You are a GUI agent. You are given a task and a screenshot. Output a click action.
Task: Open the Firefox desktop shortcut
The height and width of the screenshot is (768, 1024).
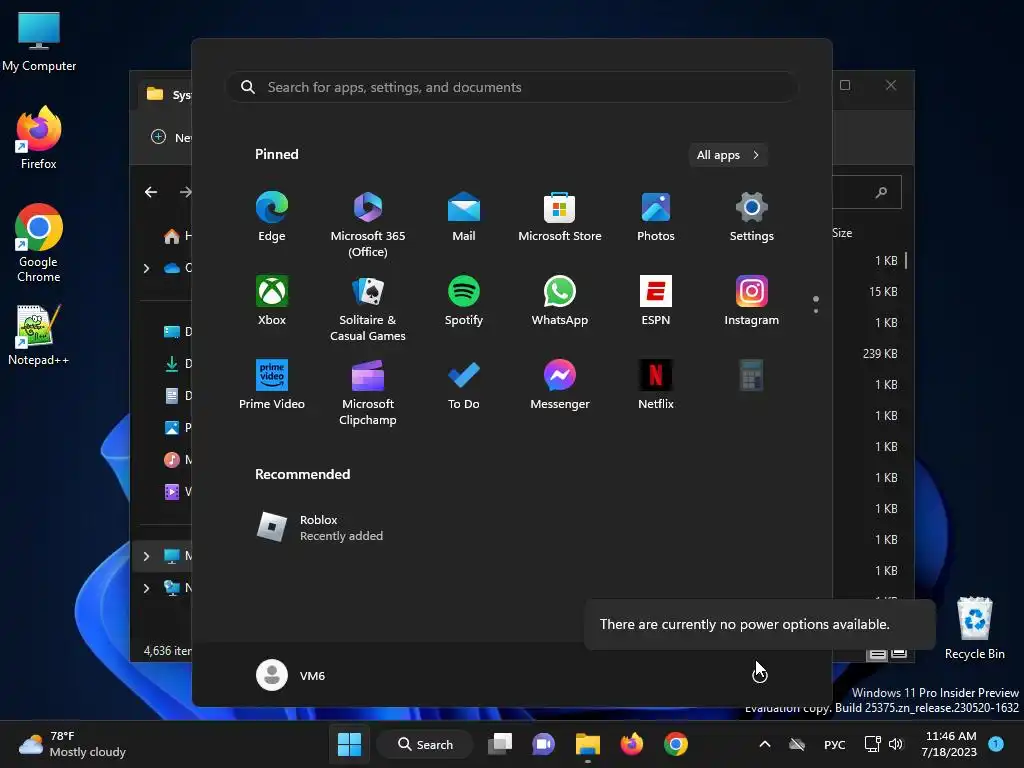click(x=39, y=138)
